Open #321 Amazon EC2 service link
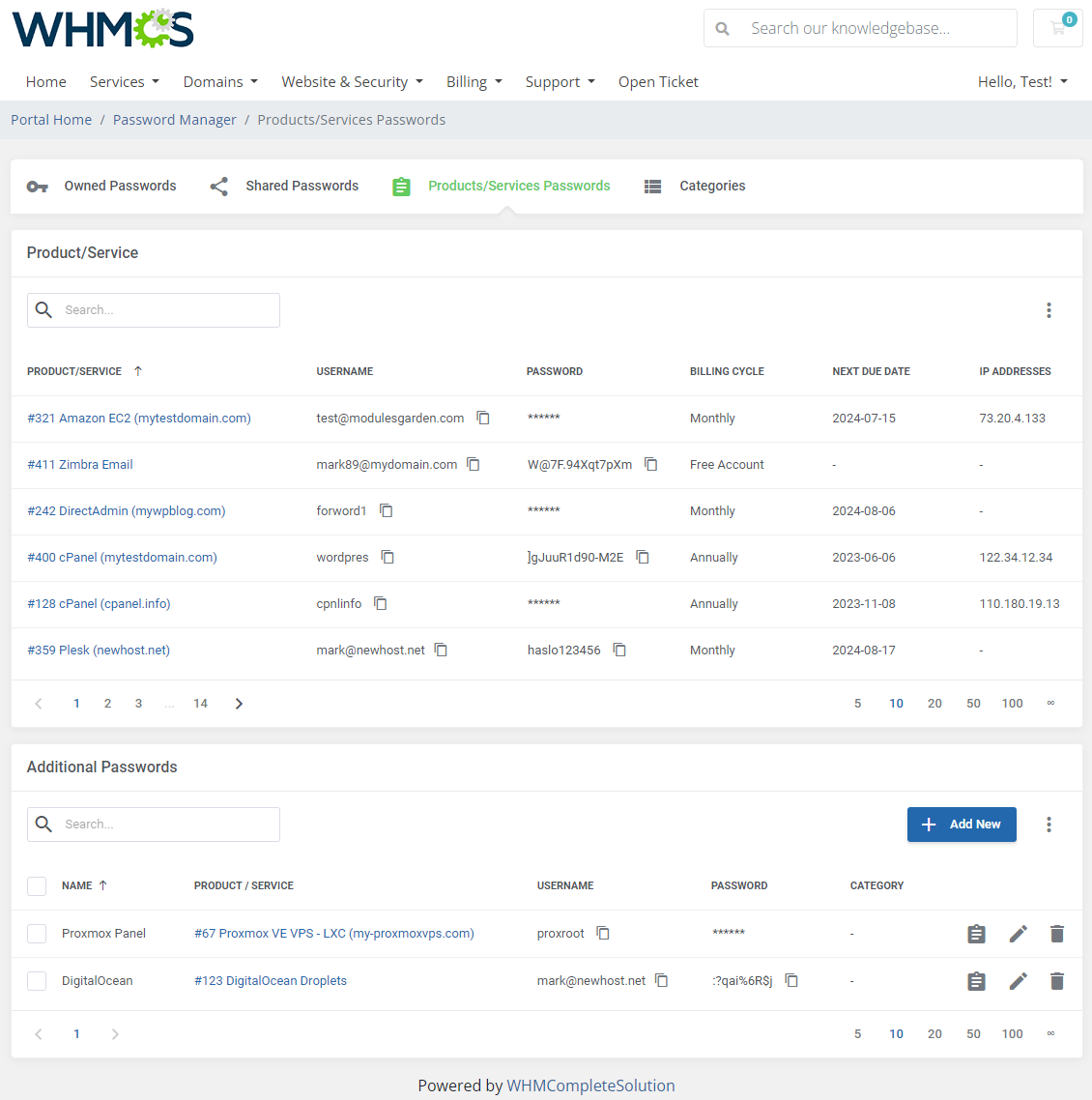 point(139,419)
